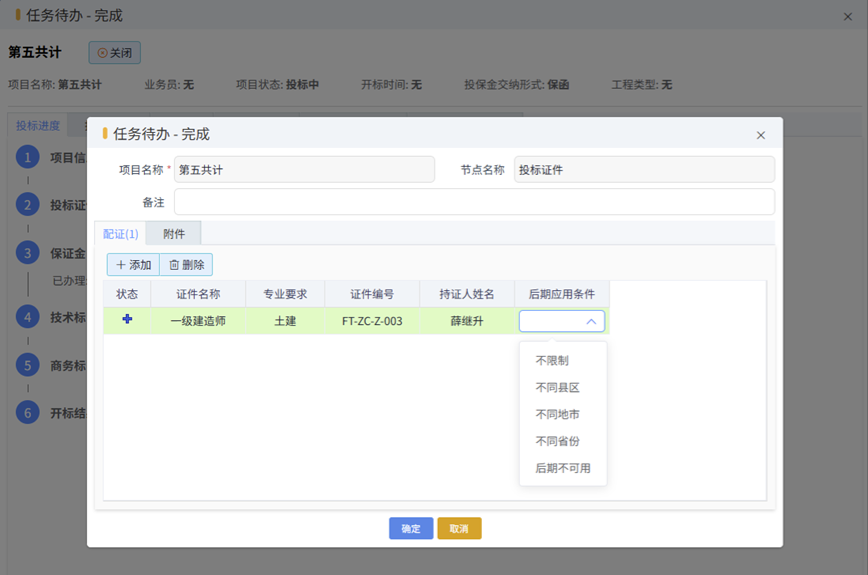
Task: Click the 节点名称 field showing 投标证件
Action: (644, 170)
